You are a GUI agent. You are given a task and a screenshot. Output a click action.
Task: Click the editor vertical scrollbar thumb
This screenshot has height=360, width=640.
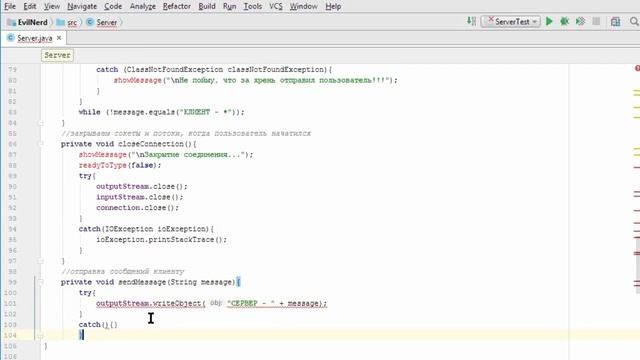point(637,265)
